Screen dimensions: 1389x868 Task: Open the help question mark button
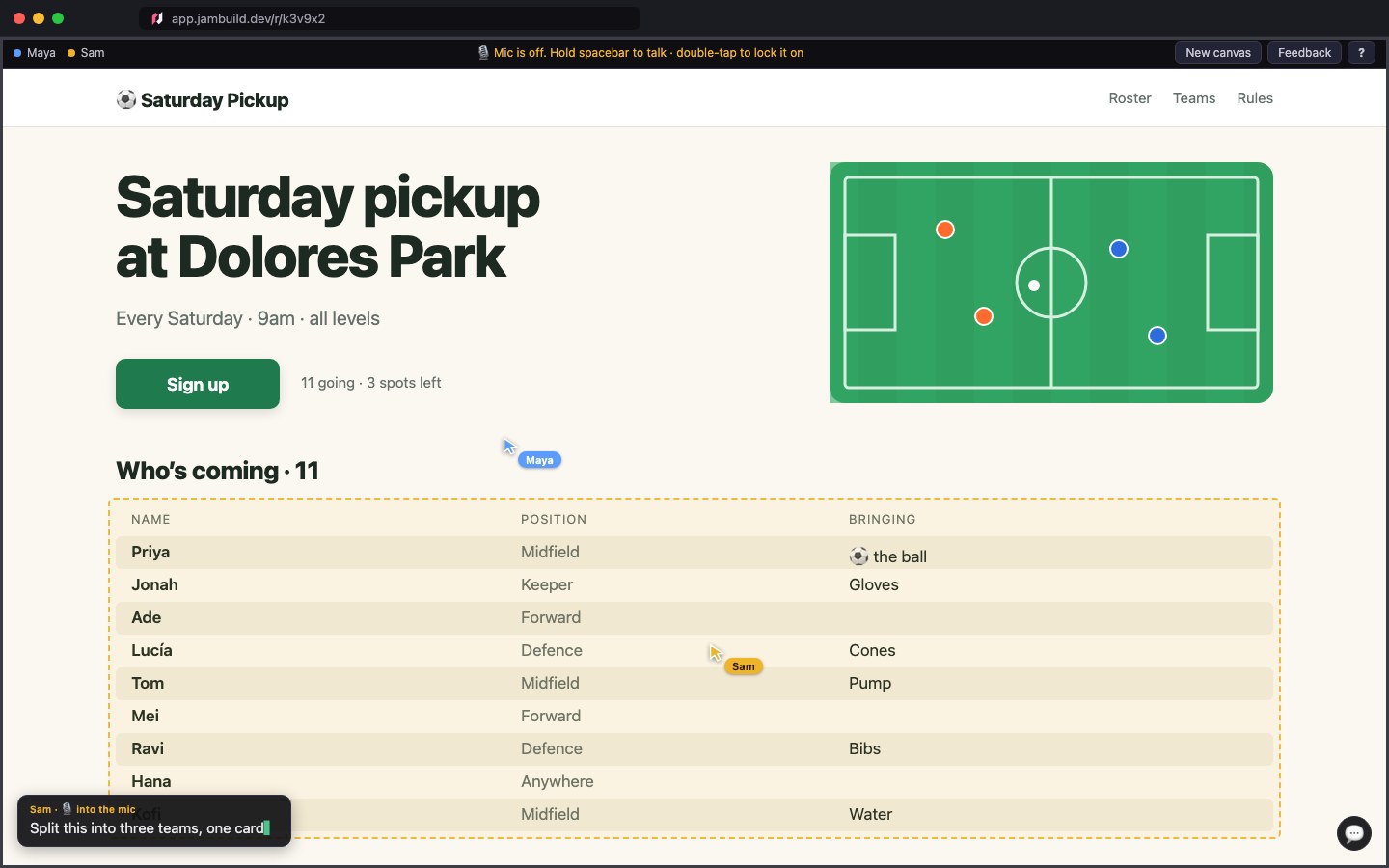pyautogui.click(x=1361, y=53)
